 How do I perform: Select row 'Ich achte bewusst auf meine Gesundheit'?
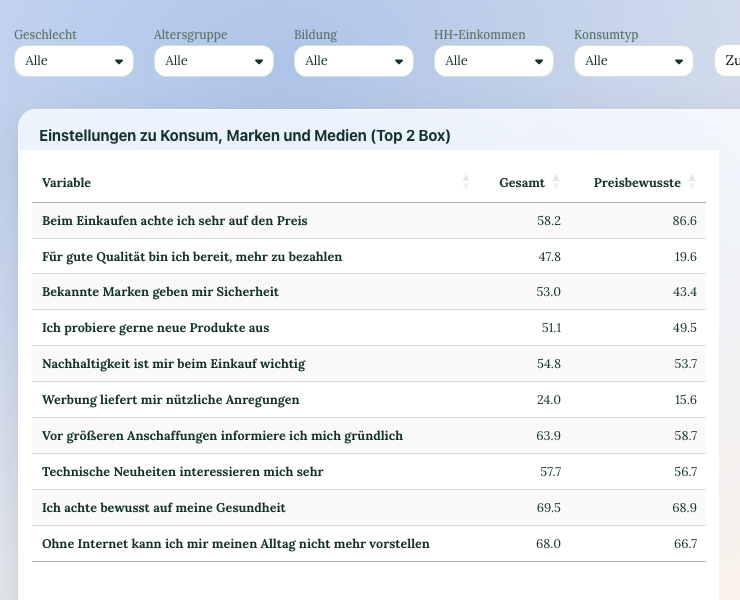(x=369, y=507)
